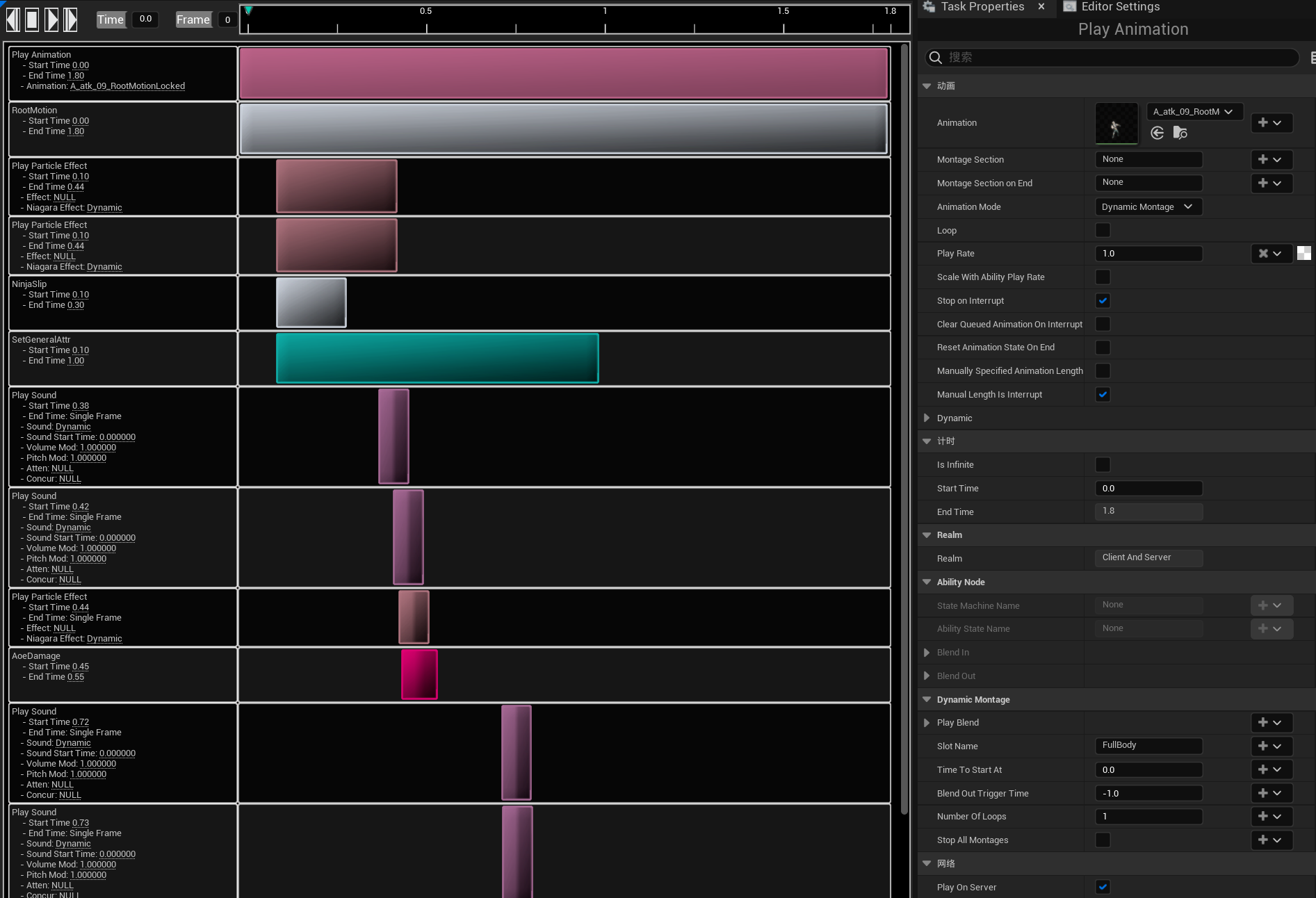The width and height of the screenshot is (1316, 898).
Task: Expand the Blend Out group
Action: [x=927, y=676]
